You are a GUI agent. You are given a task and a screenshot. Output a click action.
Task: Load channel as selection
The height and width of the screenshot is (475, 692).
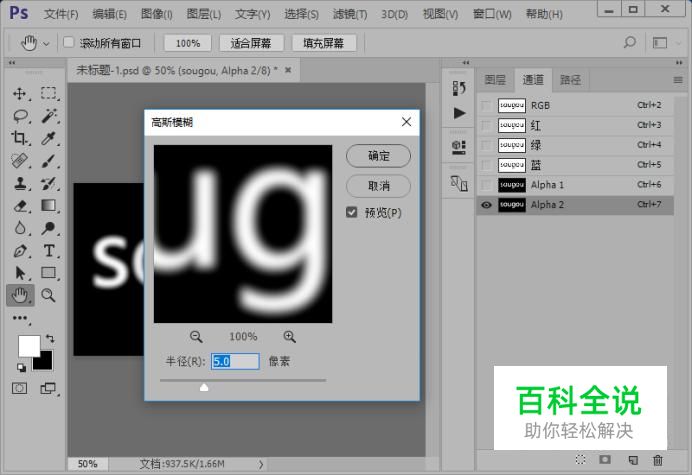(580, 460)
